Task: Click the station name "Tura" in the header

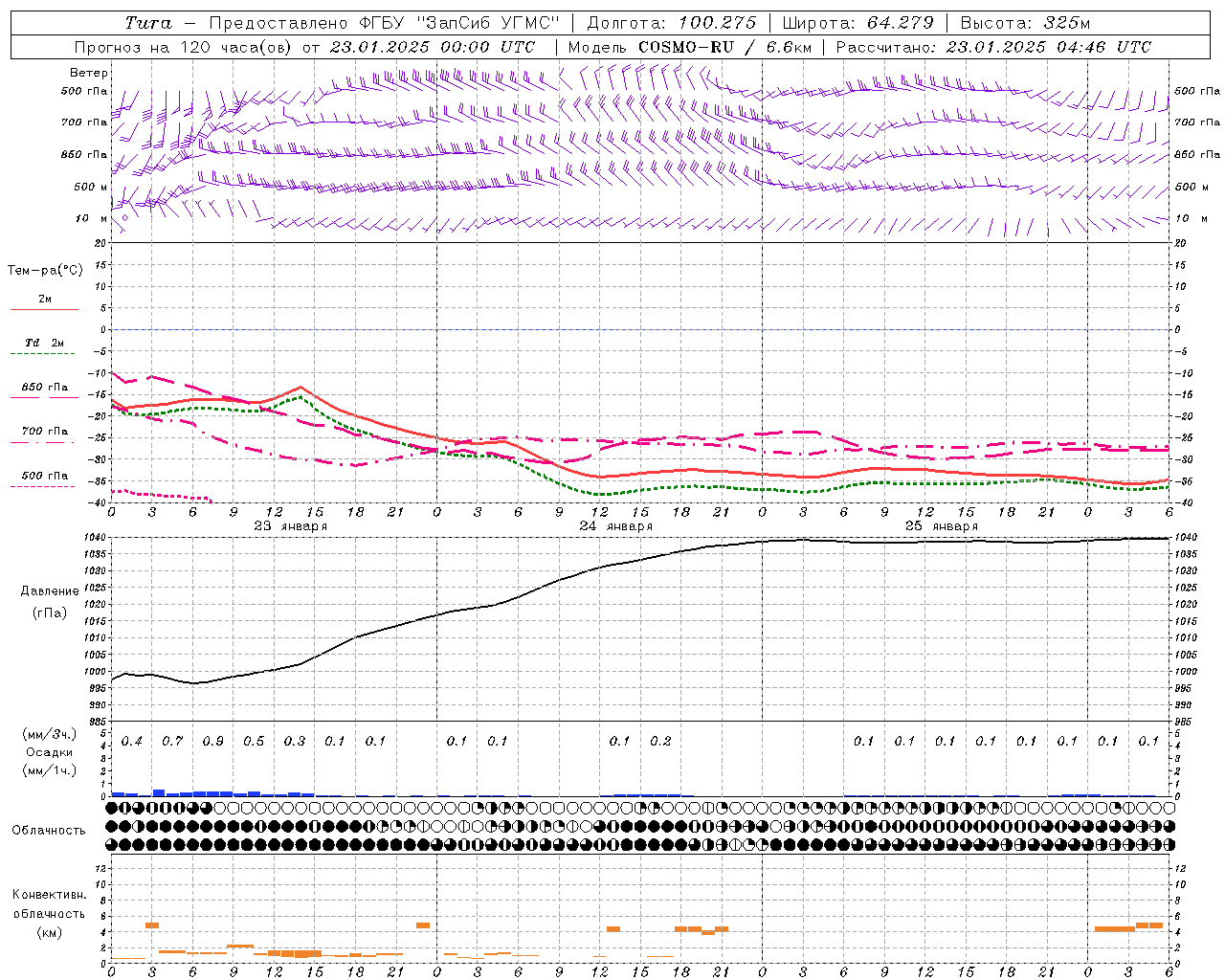Action: point(148,23)
